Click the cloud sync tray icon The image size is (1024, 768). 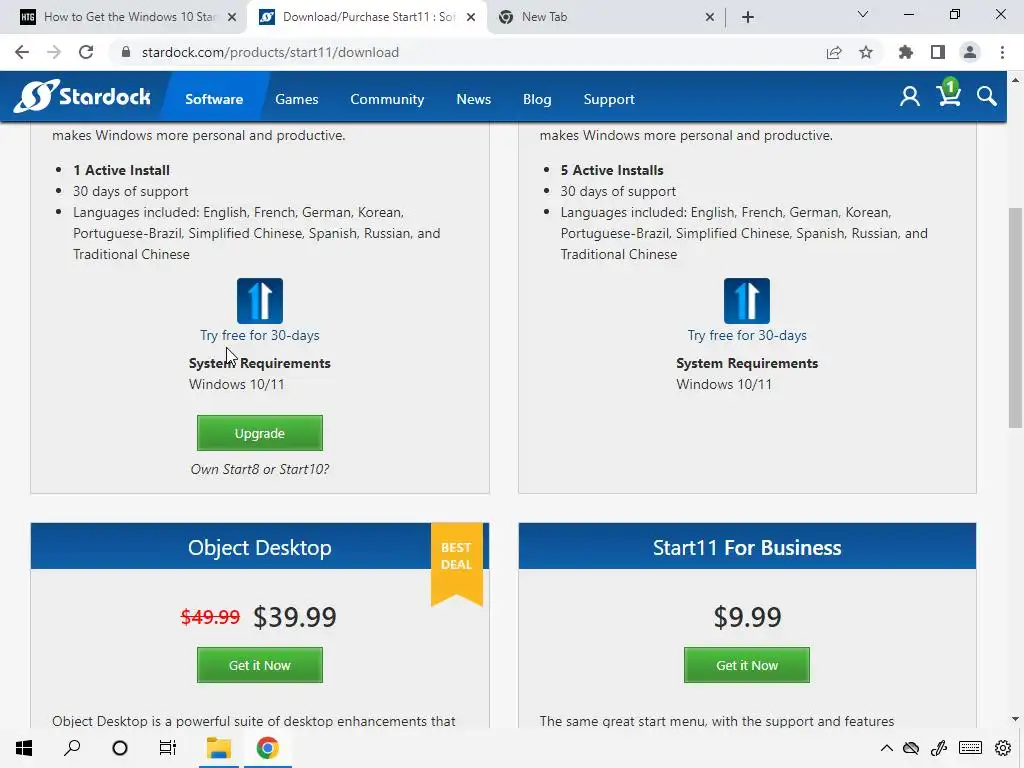click(x=911, y=748)
